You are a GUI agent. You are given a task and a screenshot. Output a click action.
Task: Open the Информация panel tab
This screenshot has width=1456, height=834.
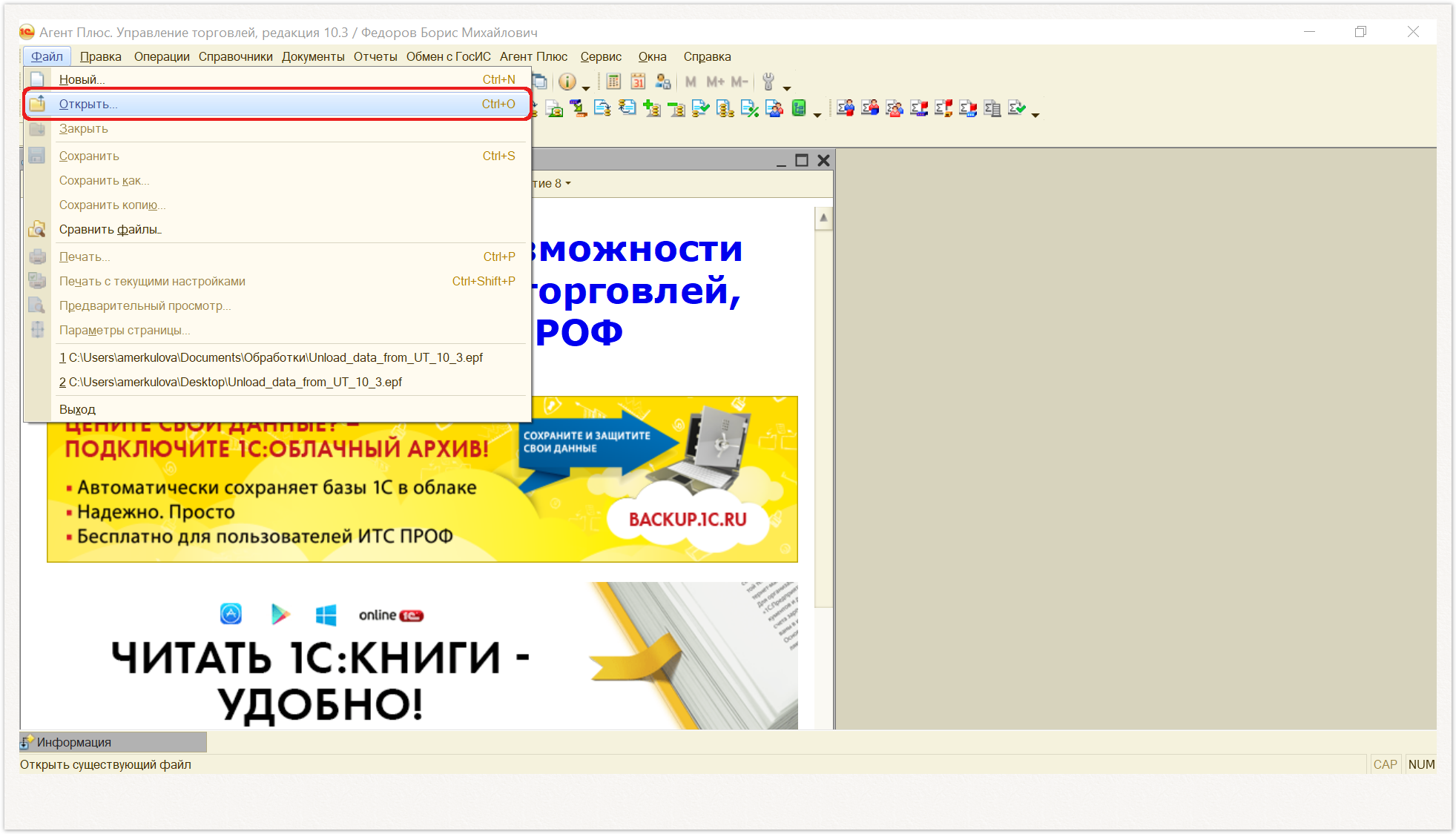point(113,742)
